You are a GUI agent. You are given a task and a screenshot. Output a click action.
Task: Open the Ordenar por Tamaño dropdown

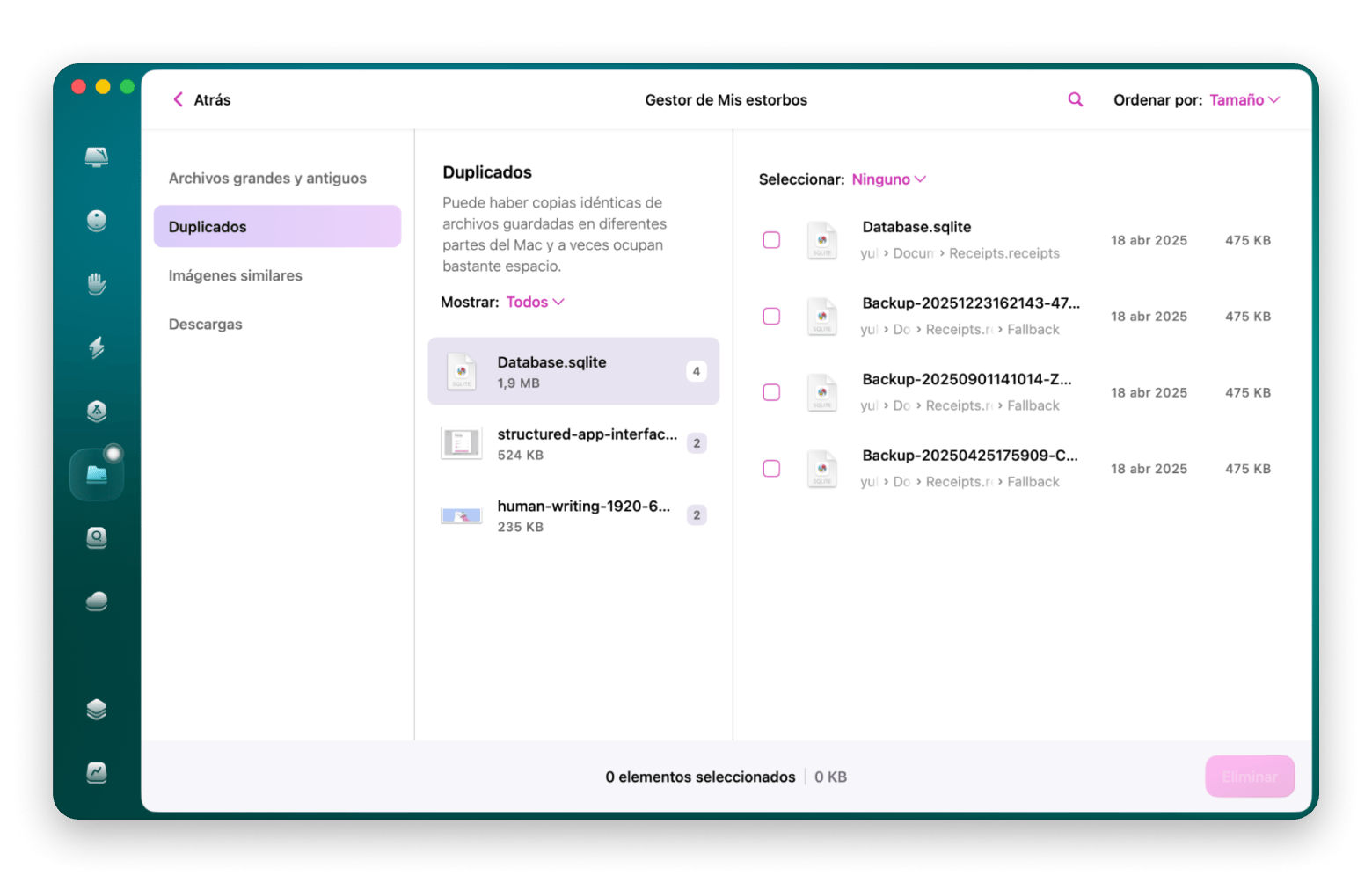(x=1244, y=100)
